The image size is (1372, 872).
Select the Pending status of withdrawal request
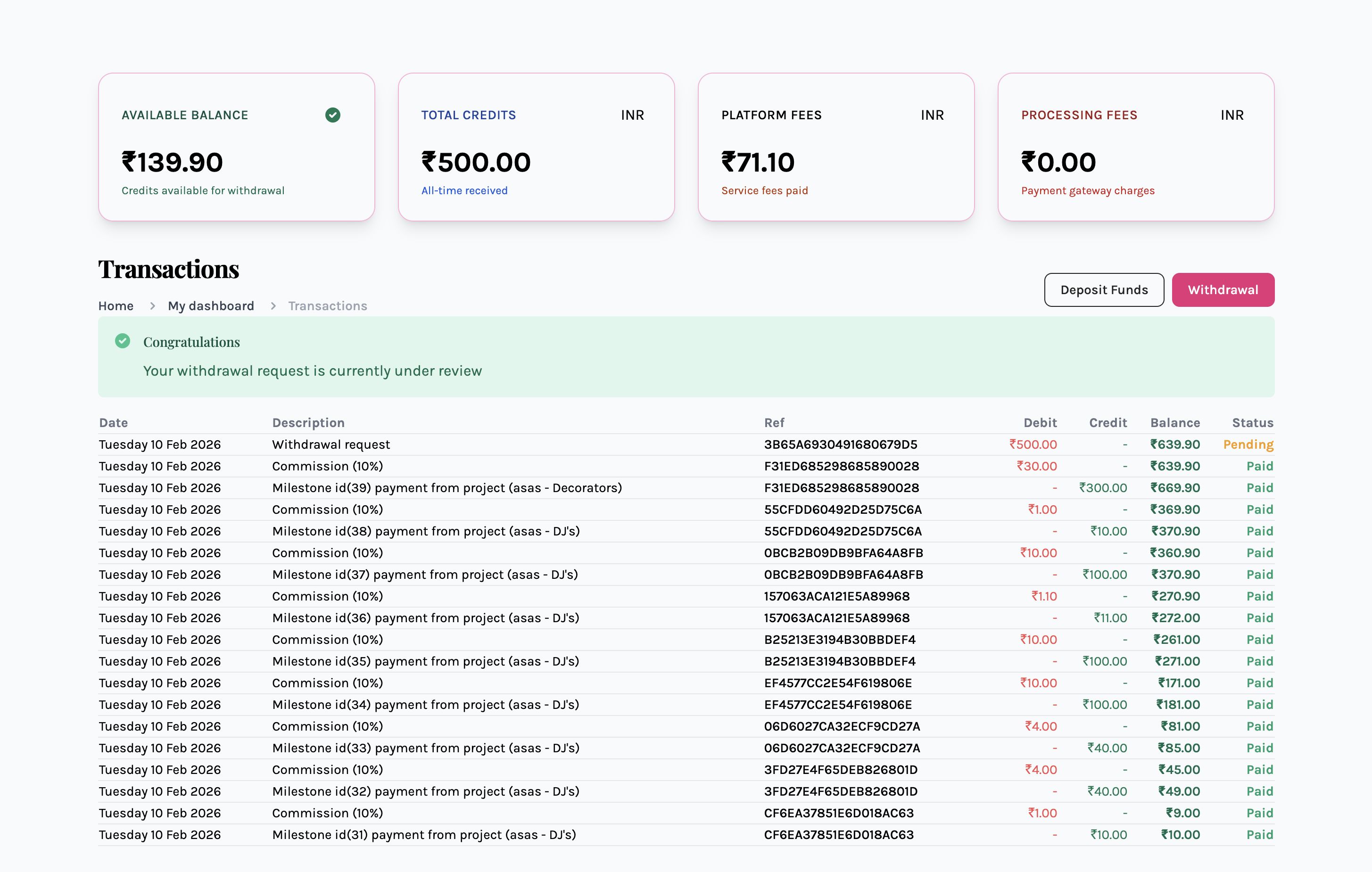[1248, 444]
